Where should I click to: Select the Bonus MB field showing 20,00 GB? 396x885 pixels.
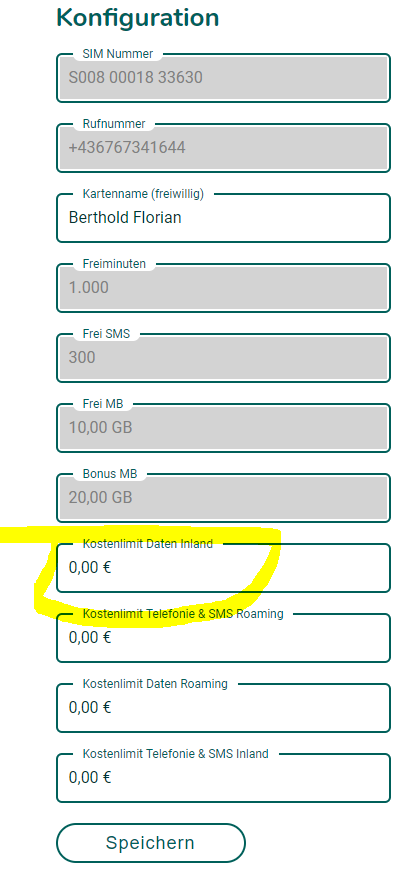(x=223, y=498)
